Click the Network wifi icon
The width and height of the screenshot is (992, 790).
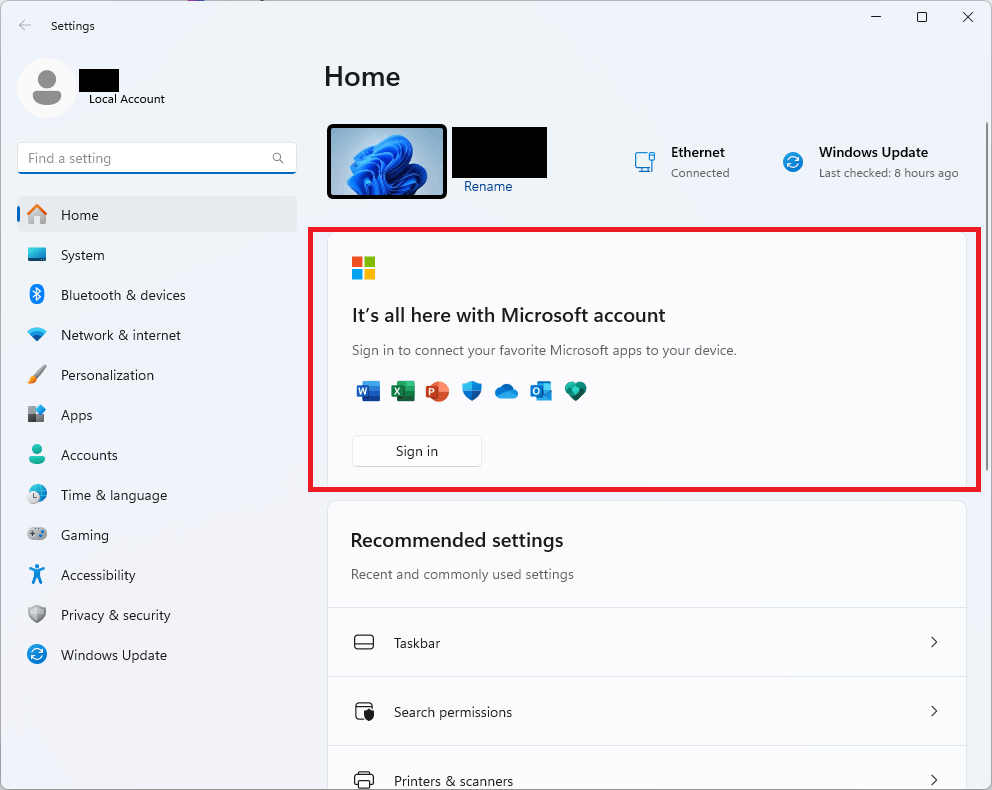(x=37, y=335)
